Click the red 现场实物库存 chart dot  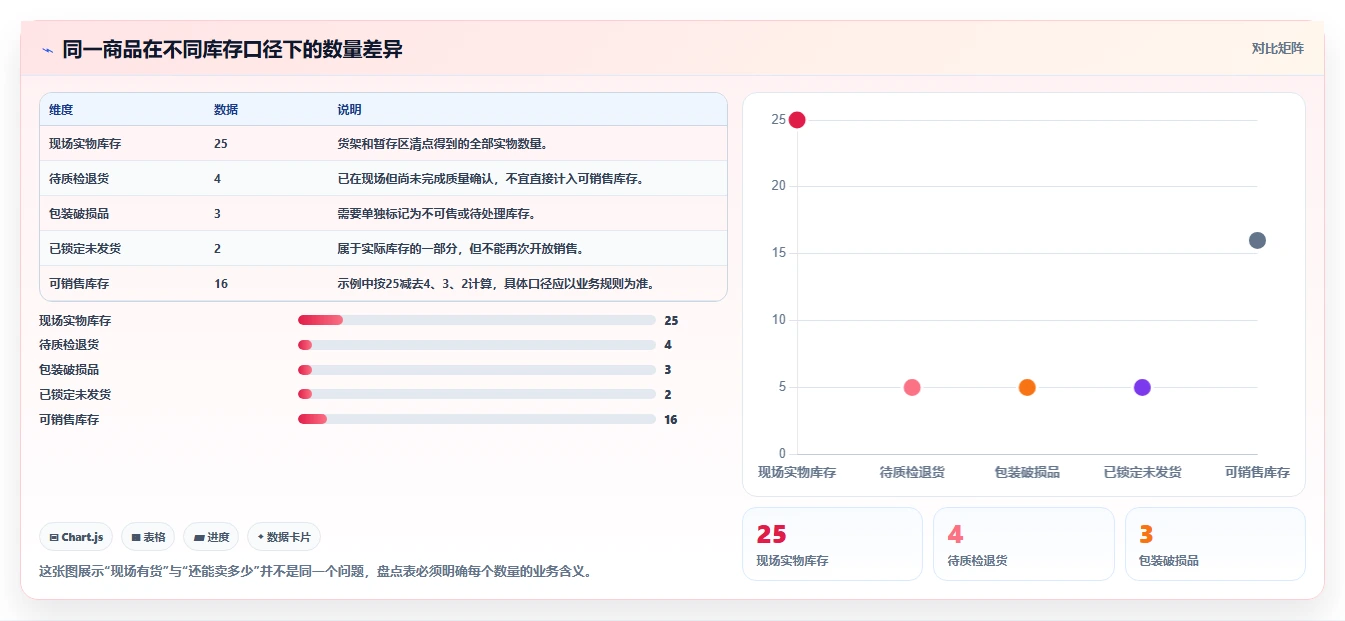(797, 120)
